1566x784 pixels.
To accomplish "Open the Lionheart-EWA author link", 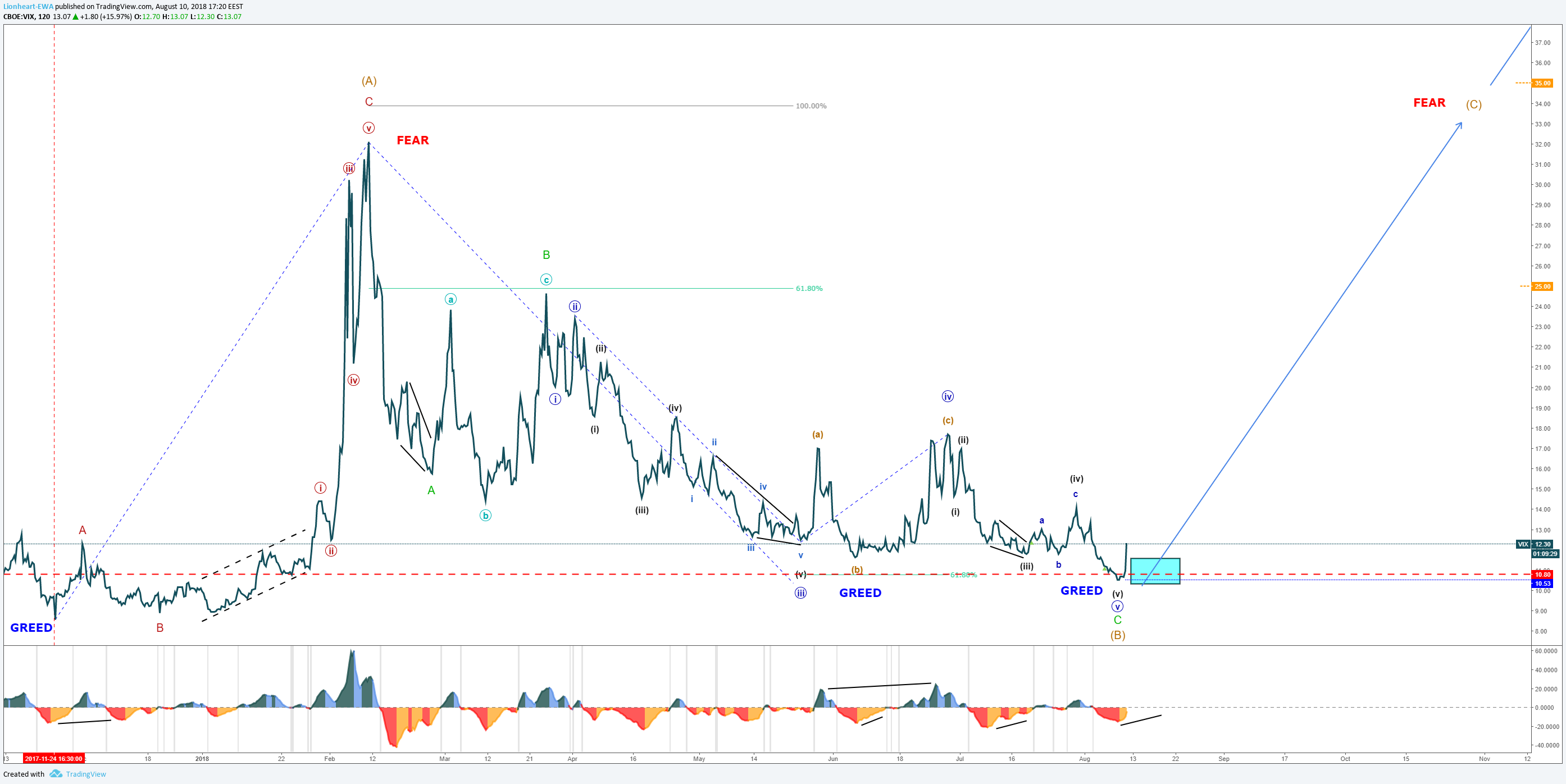I will pos(29,7).
